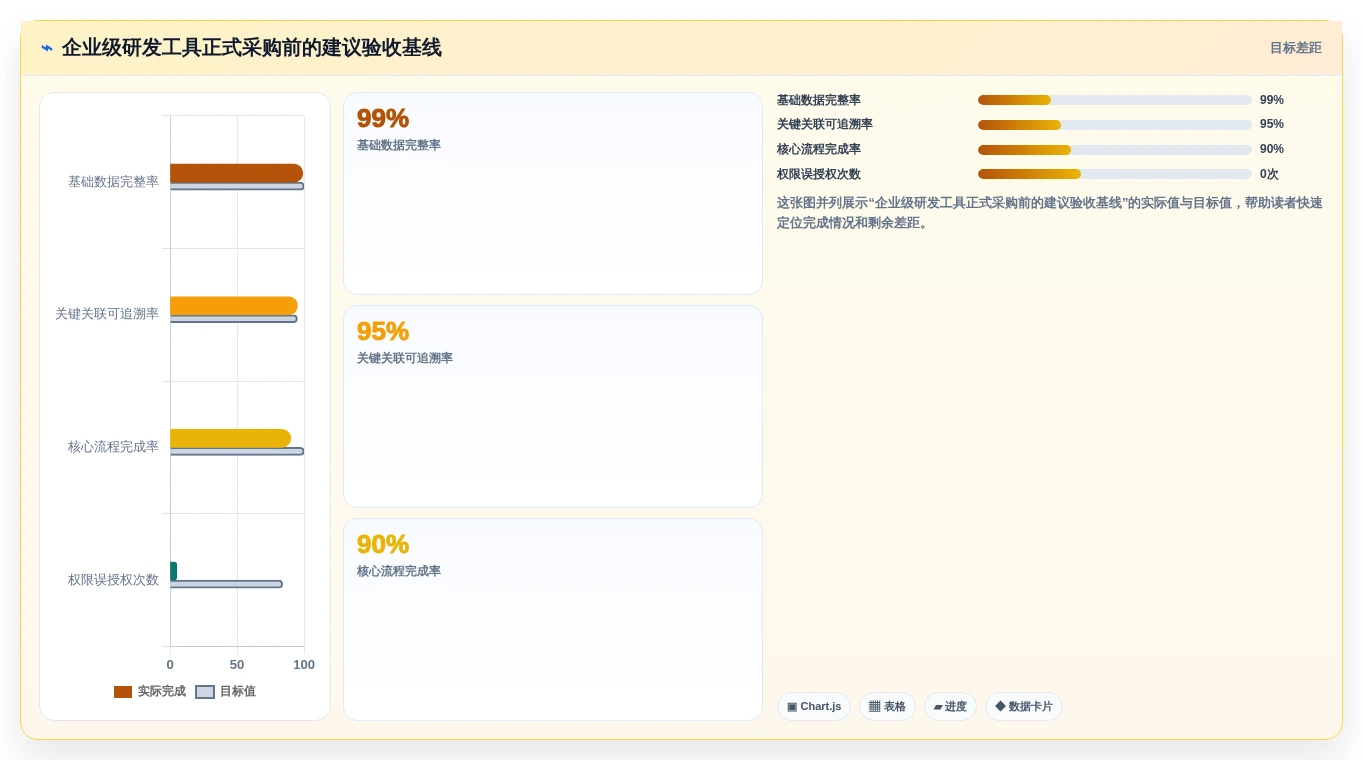Click the 核心流程完成率 chart axis label
Screen dimensions: 1363x760
pyautogui.click(x=113, y=447)
